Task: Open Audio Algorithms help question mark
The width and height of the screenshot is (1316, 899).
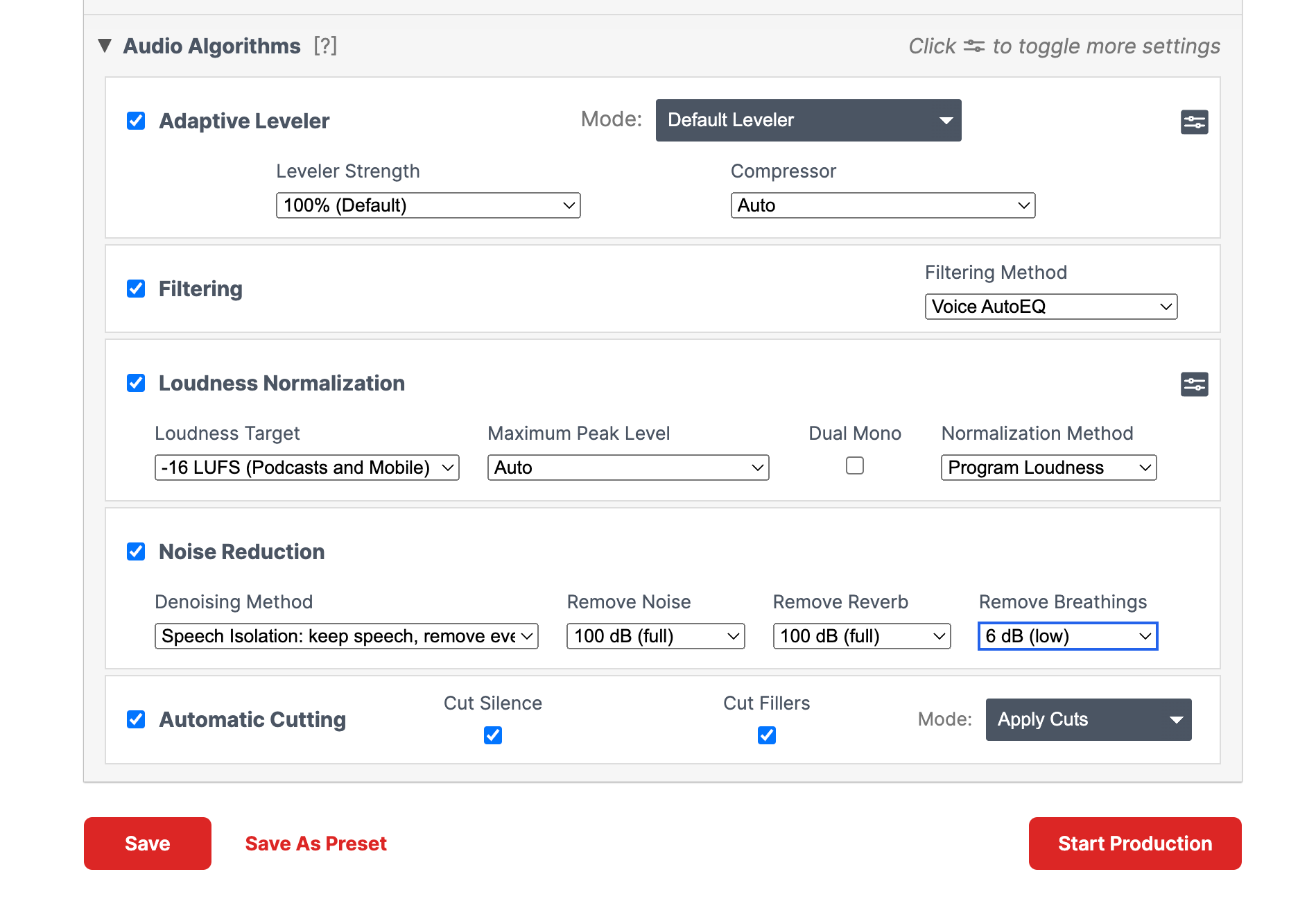Action: pyautogui.click(x=325, y=46)
